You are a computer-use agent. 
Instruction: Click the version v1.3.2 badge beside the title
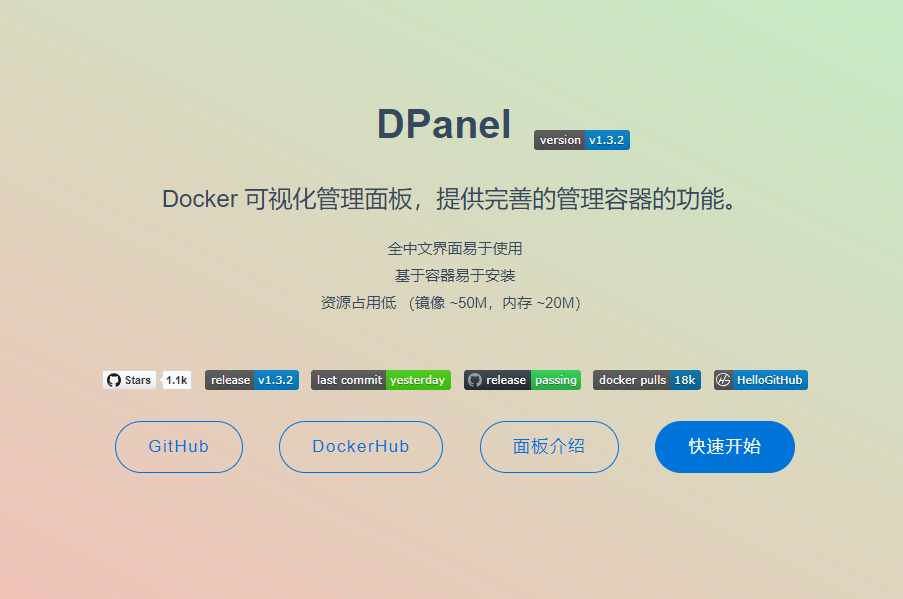pyautogui.click(x=582, y=140)
